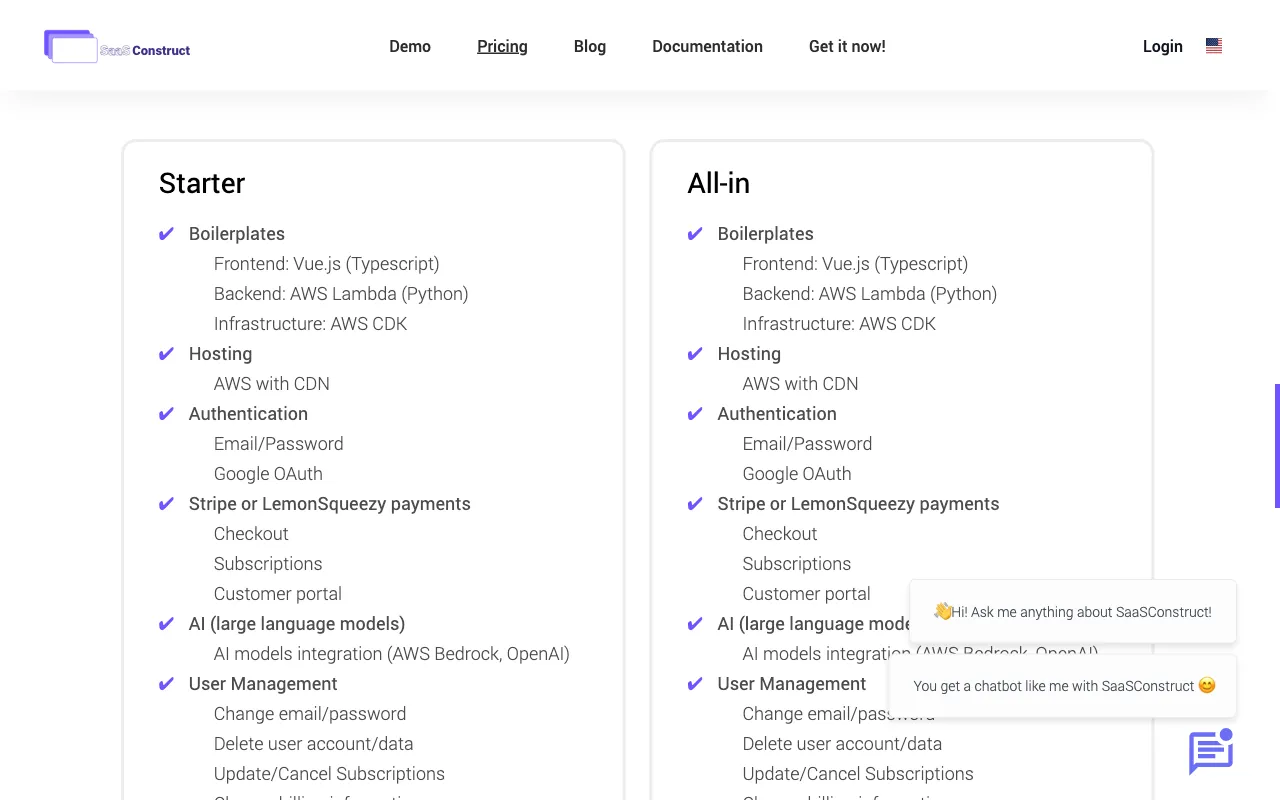1280x800 pixels.
Task: Open Documentation from the nav bar
Action: coord(707,46)
